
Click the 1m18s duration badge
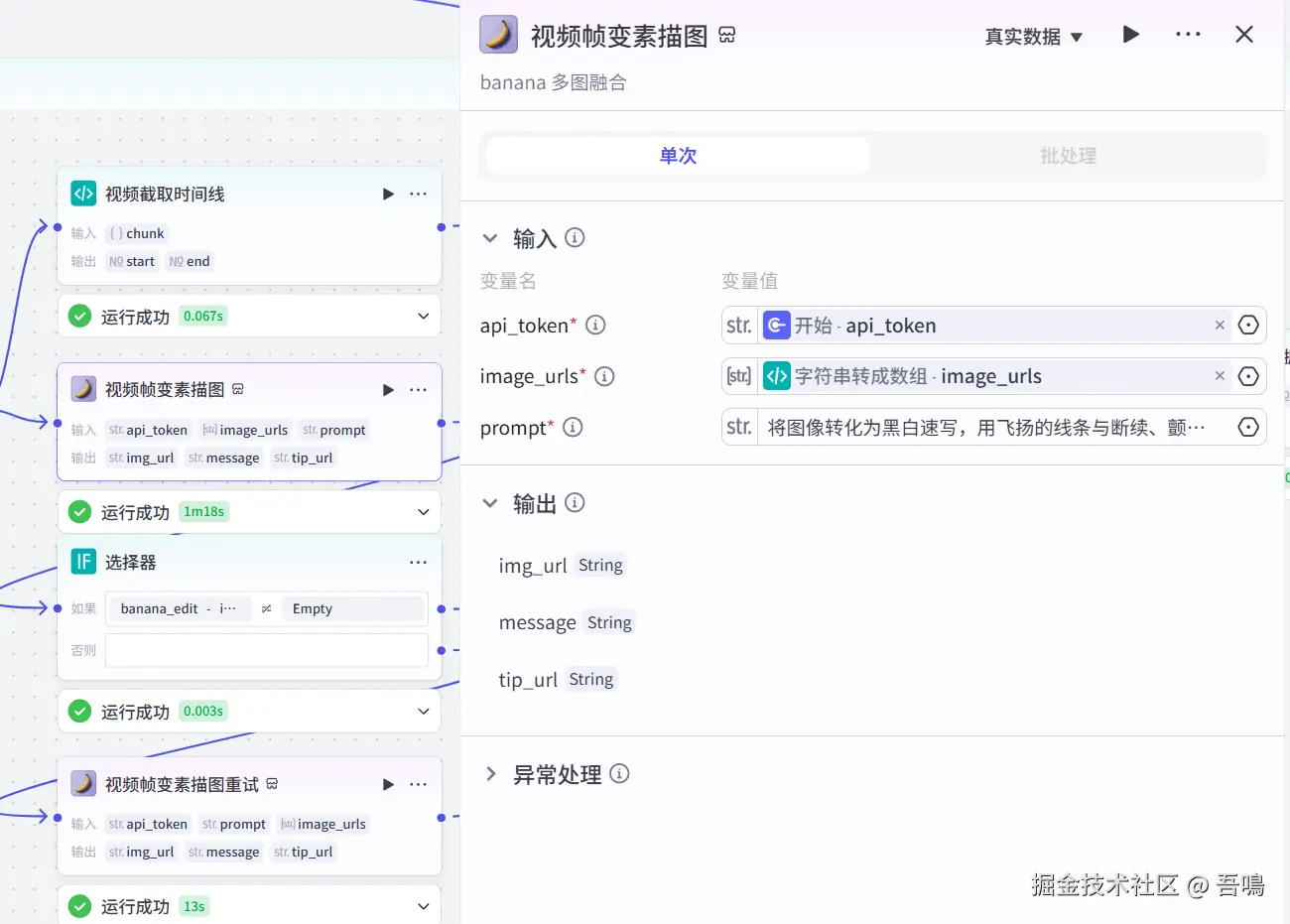204,511
